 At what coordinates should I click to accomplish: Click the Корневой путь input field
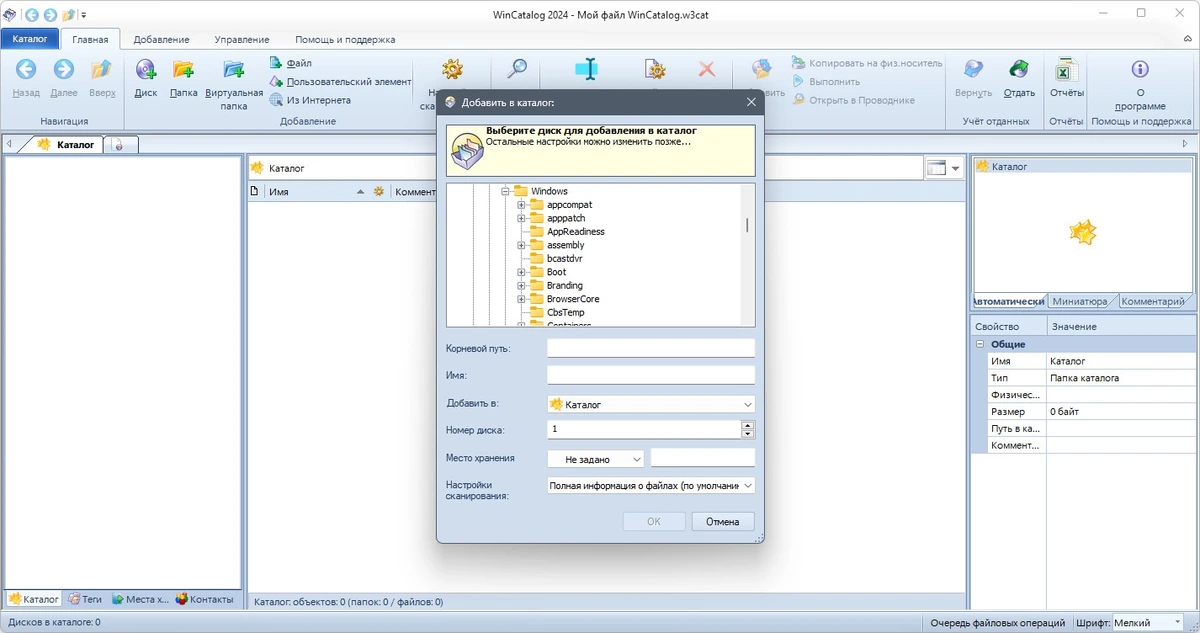pyautogui.click(x=651, y=348)
